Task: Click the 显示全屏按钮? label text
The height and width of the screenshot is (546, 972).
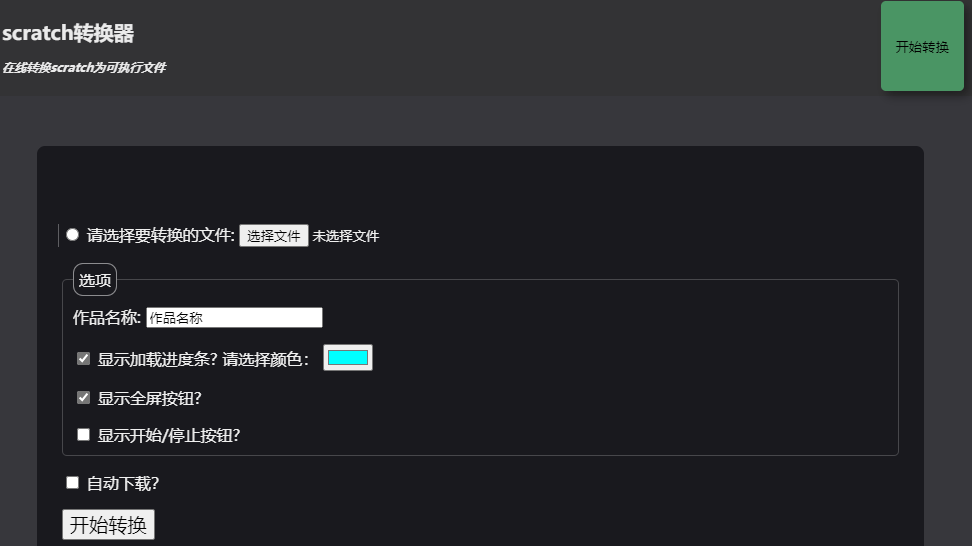Action: tap(149, 398)
